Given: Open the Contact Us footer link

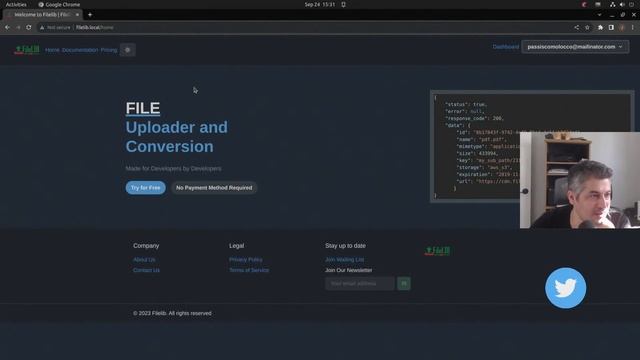Looking at the screenshot, I should 146,270.
